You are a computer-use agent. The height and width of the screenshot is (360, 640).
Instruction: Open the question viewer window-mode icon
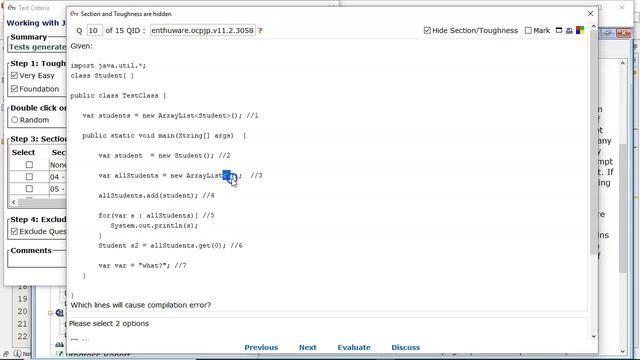559,30
